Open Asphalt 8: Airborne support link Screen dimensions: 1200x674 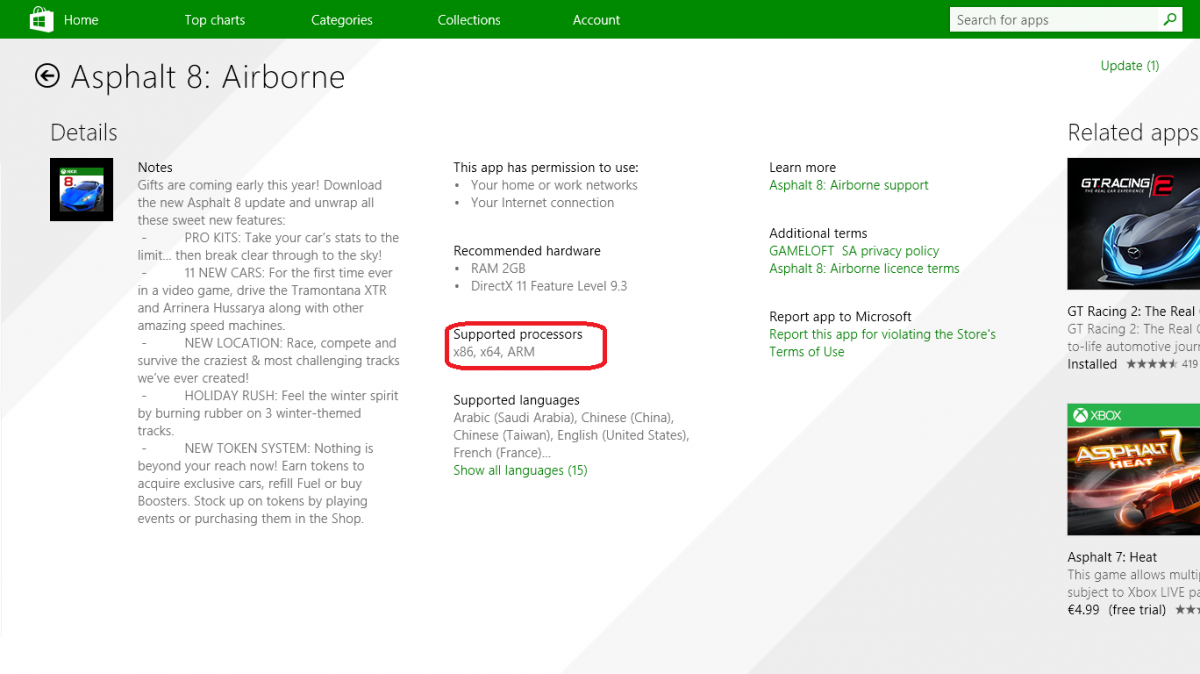coord(848,185)
